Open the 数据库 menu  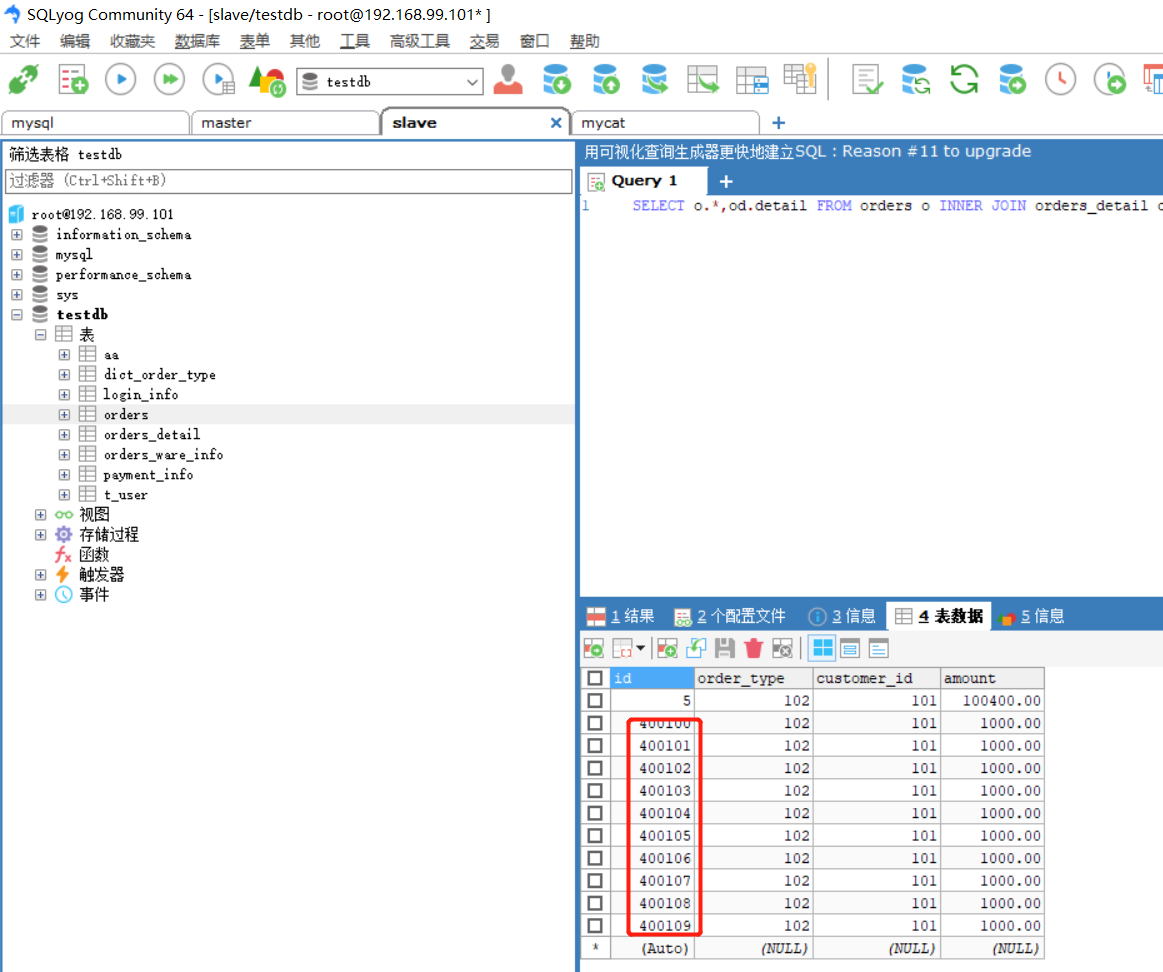pos(197,42)
